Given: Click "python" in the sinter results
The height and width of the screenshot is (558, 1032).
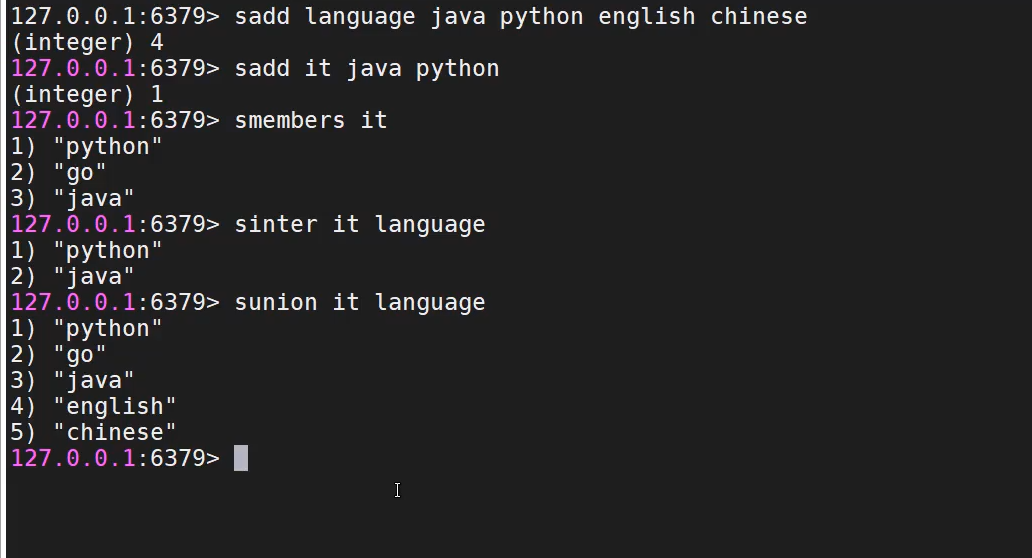Looking at the screenshot, I should click(108, 250).
